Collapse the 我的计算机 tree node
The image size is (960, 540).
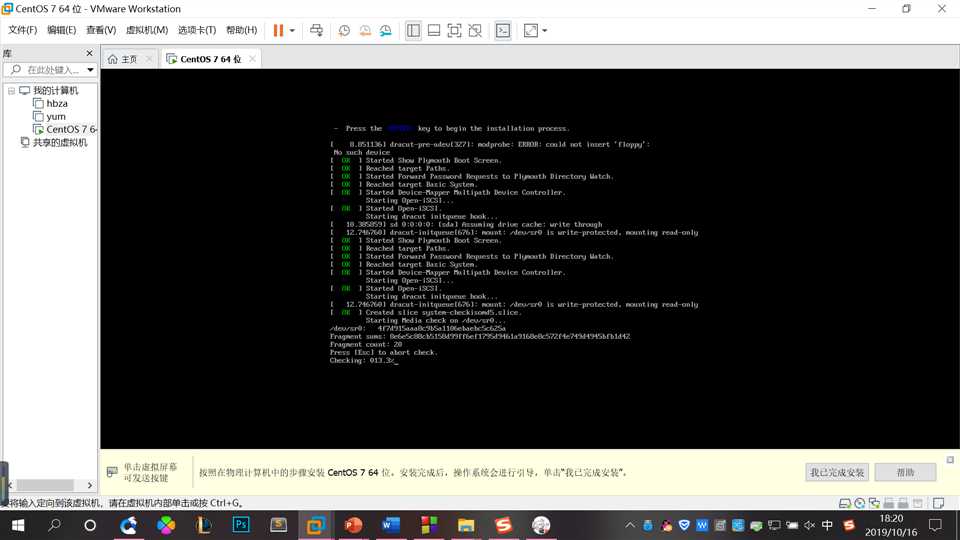[11, 91]
